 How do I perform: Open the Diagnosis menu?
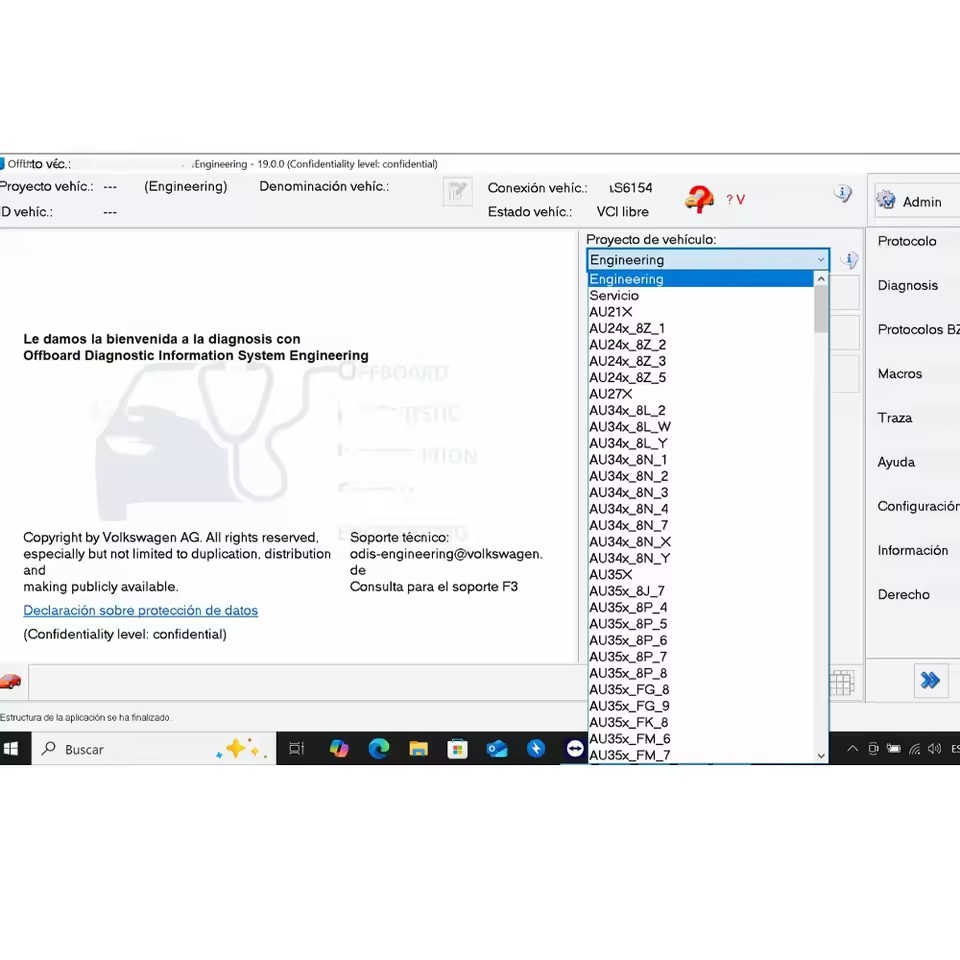click(907, 285)
